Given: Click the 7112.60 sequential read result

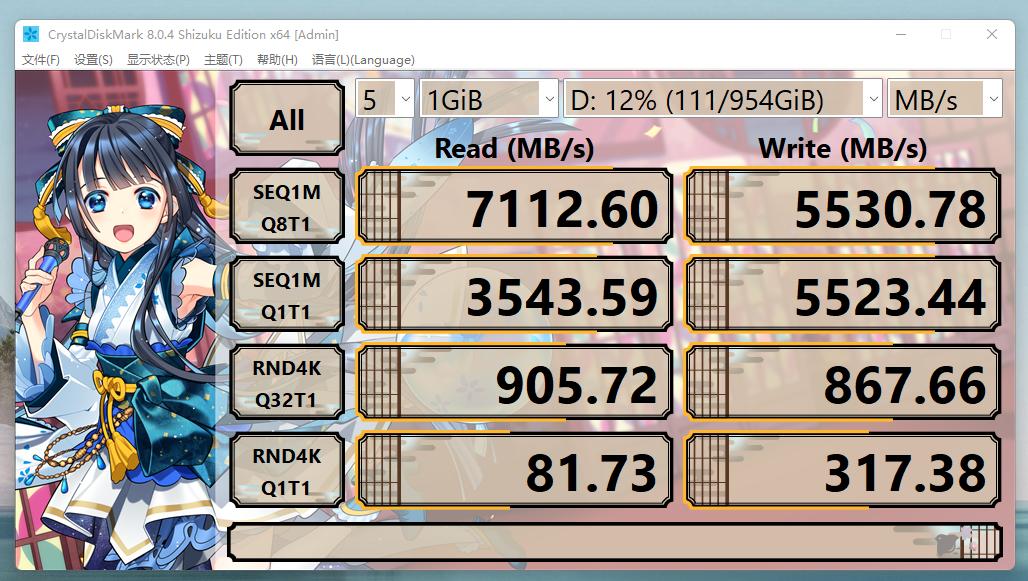Looking at the screenshot, I should 515,209.
